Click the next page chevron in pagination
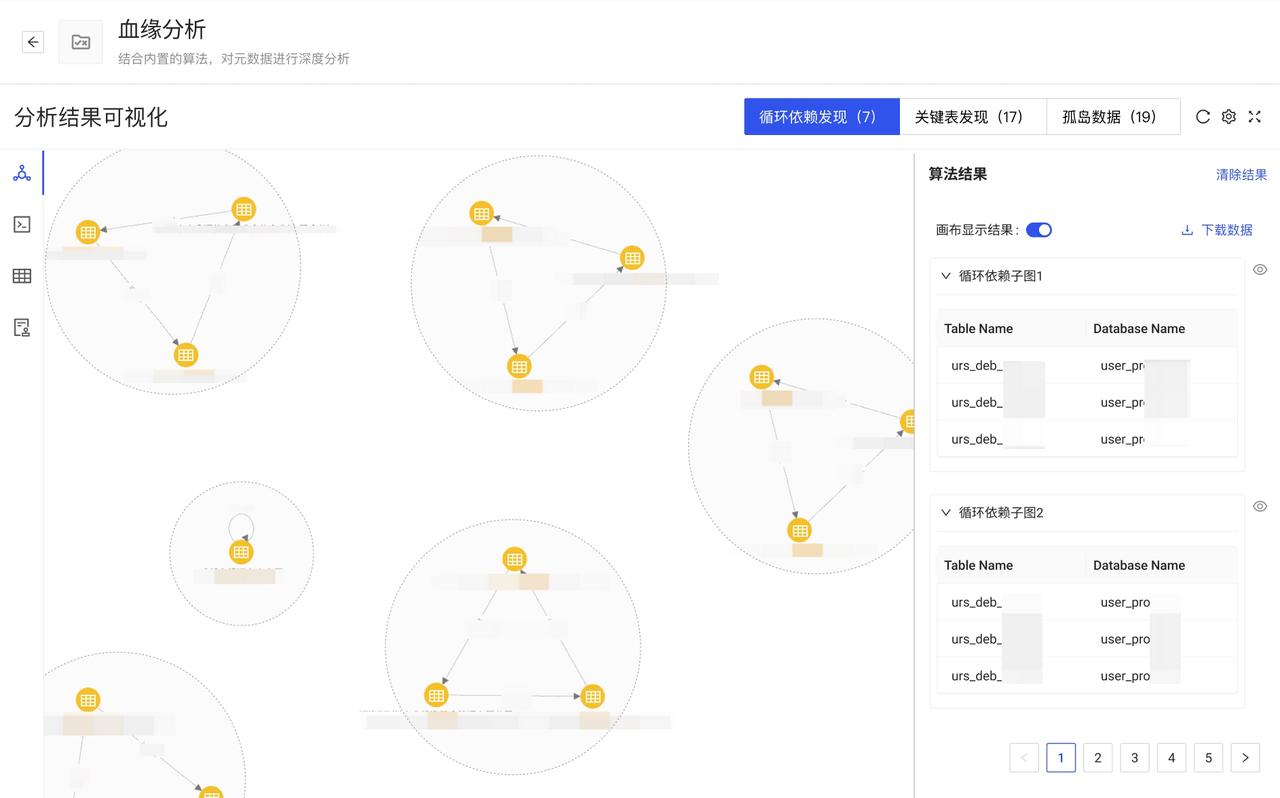Image resolution: width=1280 pixels, height=798 pixels. [1245, 757]
